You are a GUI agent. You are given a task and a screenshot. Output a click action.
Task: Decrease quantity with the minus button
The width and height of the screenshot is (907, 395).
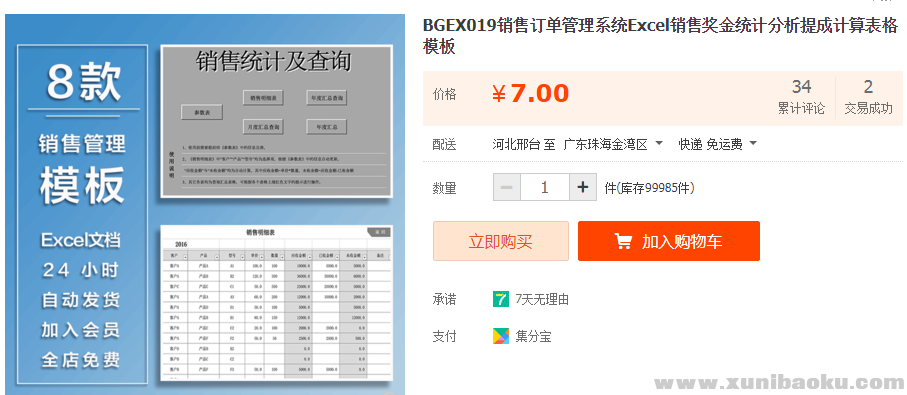click(x=507, y=187)
